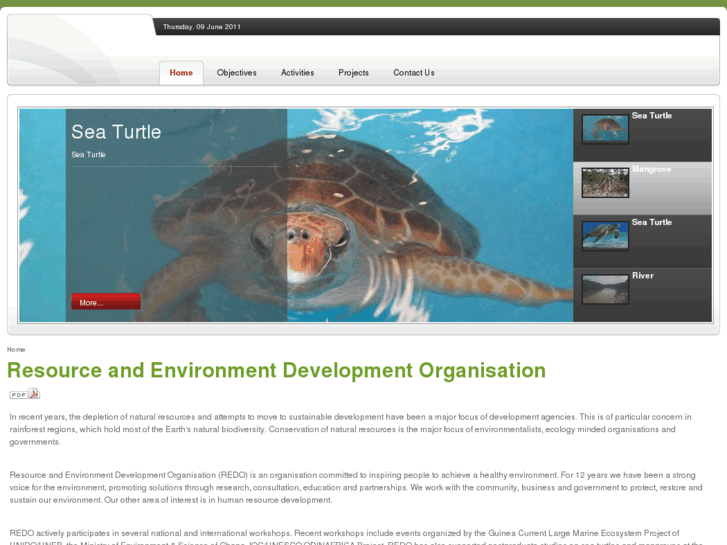Click the red More... button

(x=106, y=301)
